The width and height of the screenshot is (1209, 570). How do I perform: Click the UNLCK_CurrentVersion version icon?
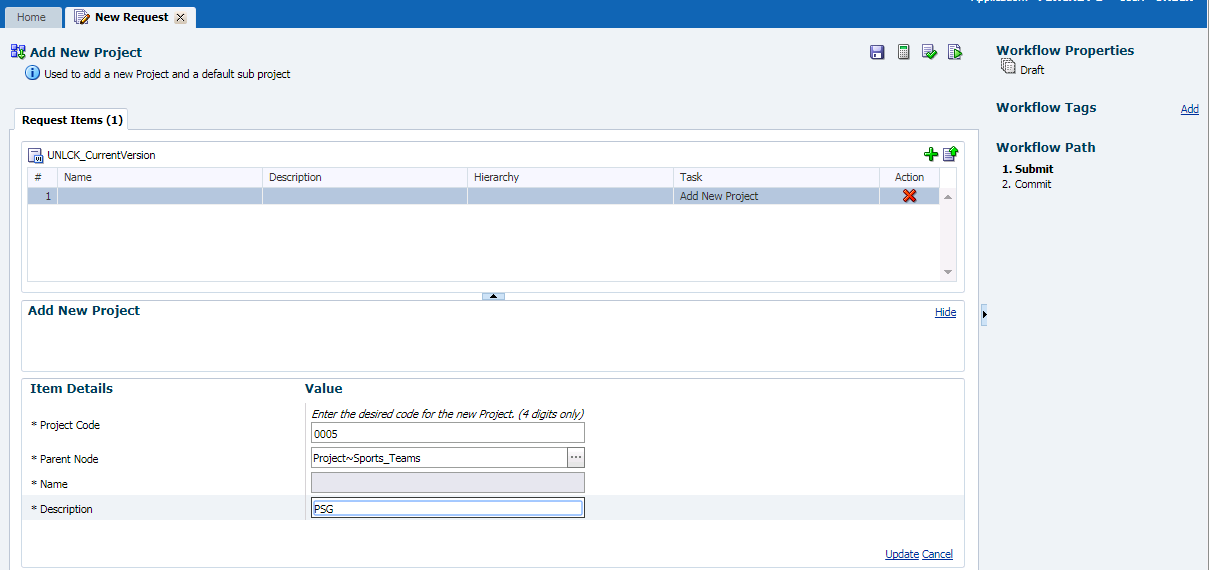pyautogui.click(x=36, y=155)
